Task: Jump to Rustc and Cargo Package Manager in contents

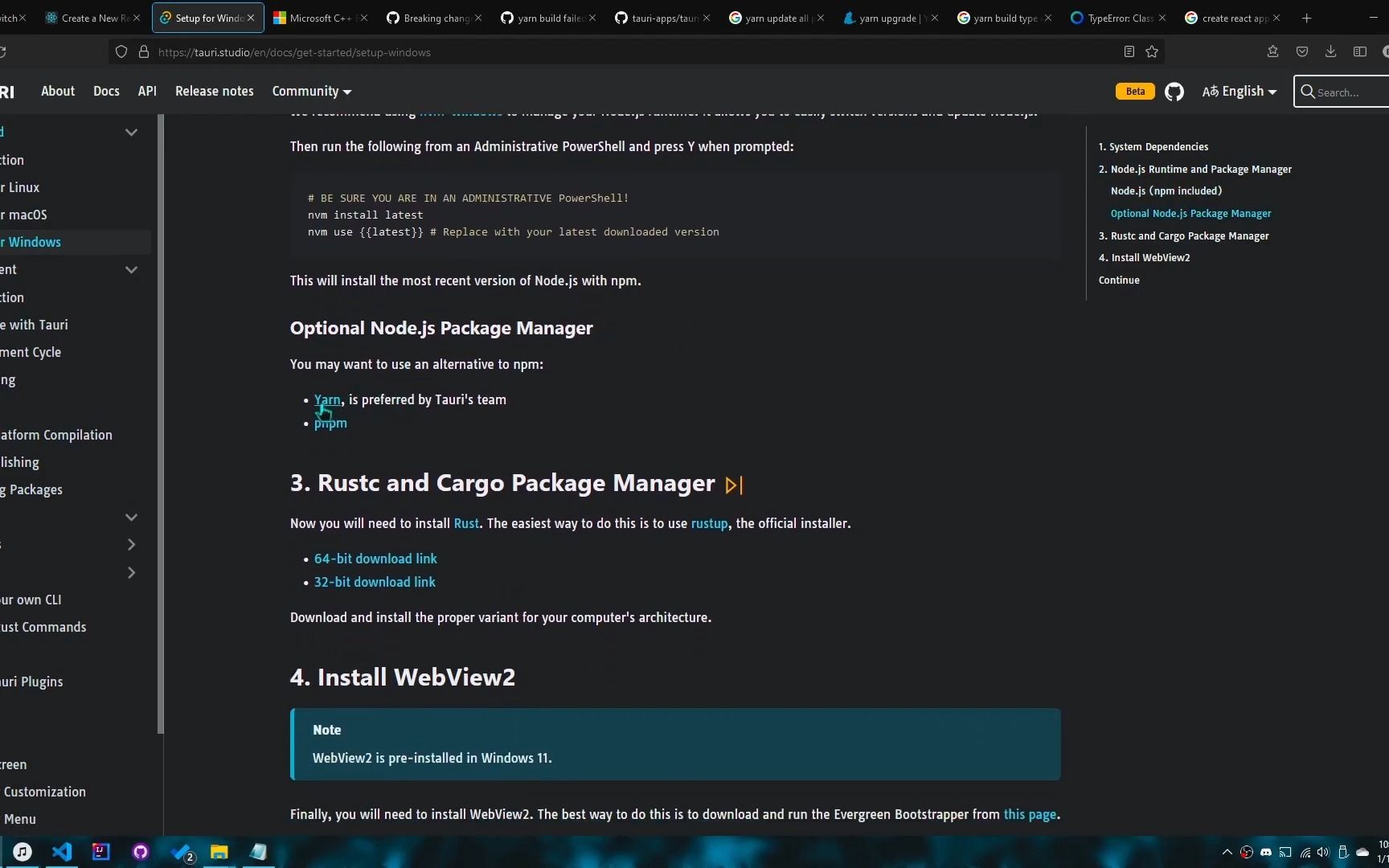Action: 1184,236
